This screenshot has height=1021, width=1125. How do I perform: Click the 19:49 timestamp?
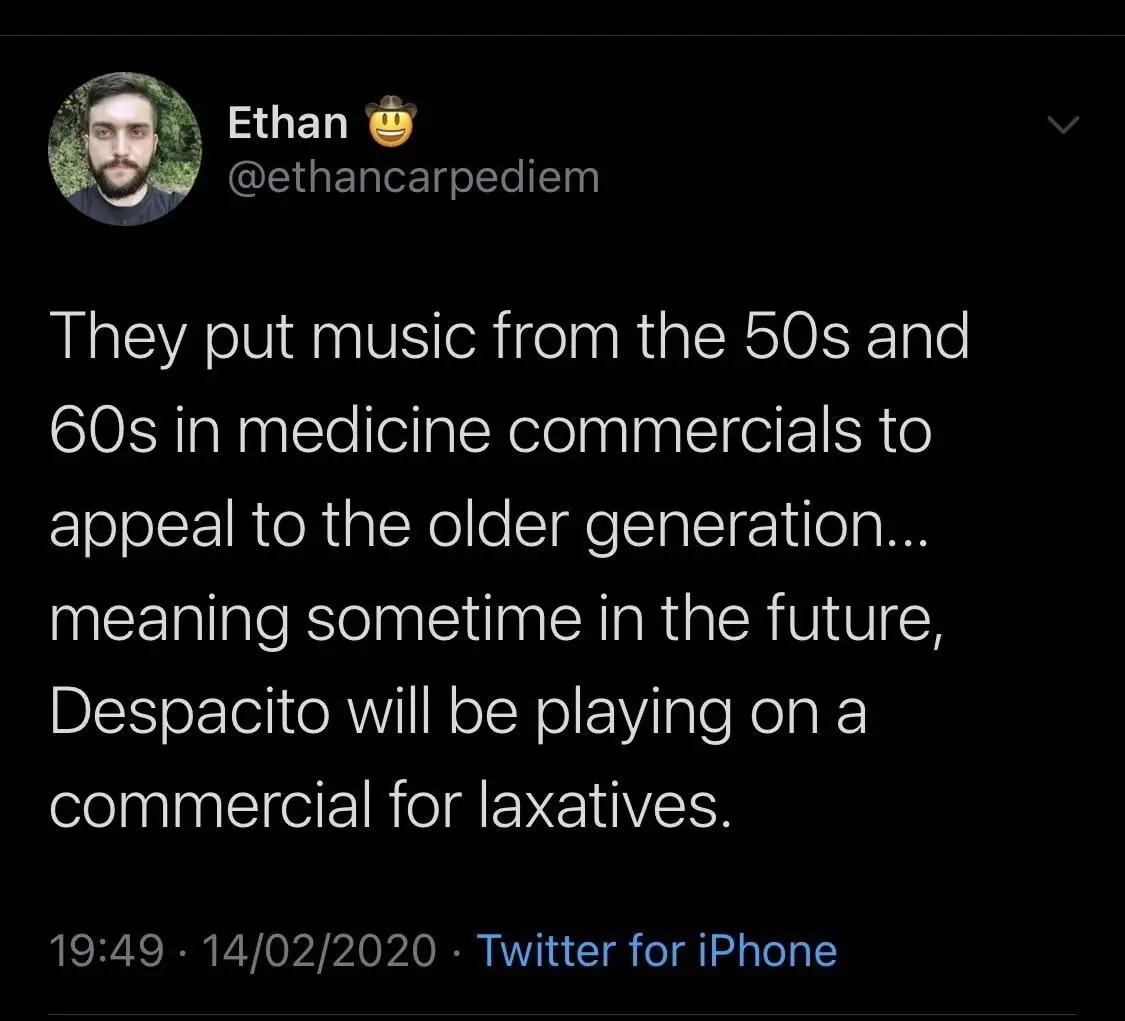105,950
